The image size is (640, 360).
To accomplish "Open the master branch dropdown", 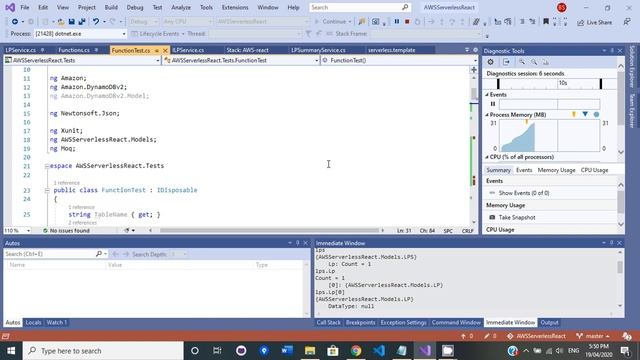I will click(x=593, y=336).
